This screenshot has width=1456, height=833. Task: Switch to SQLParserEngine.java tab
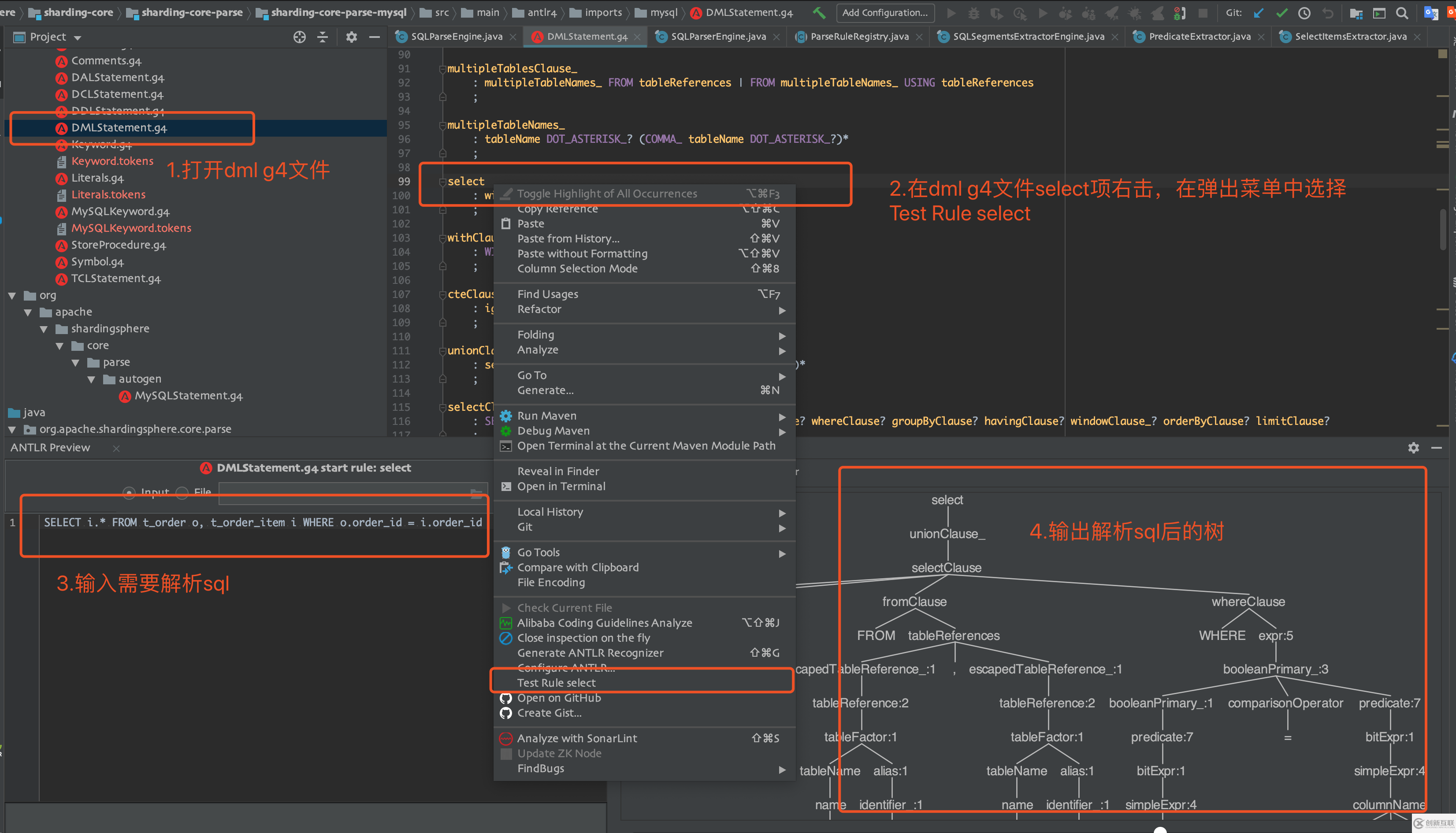718,37
